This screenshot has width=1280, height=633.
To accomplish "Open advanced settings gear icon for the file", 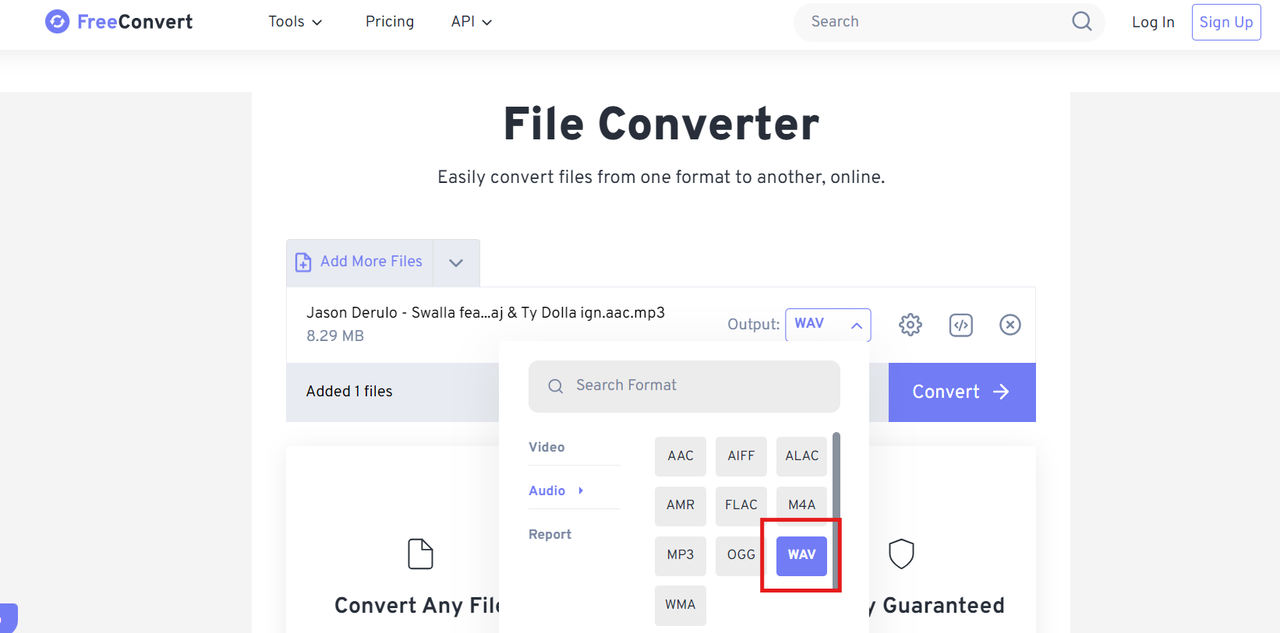I will coord(910,325).
